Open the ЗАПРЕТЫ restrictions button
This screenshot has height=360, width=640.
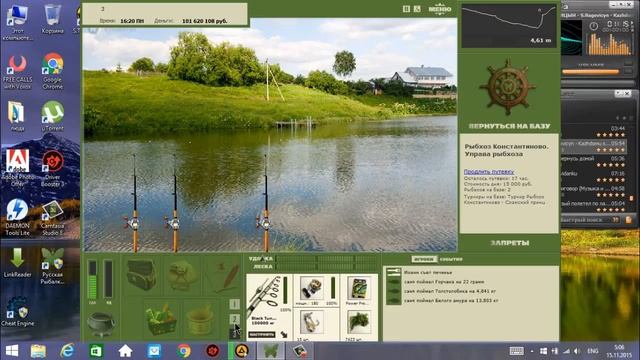[509, 243]
